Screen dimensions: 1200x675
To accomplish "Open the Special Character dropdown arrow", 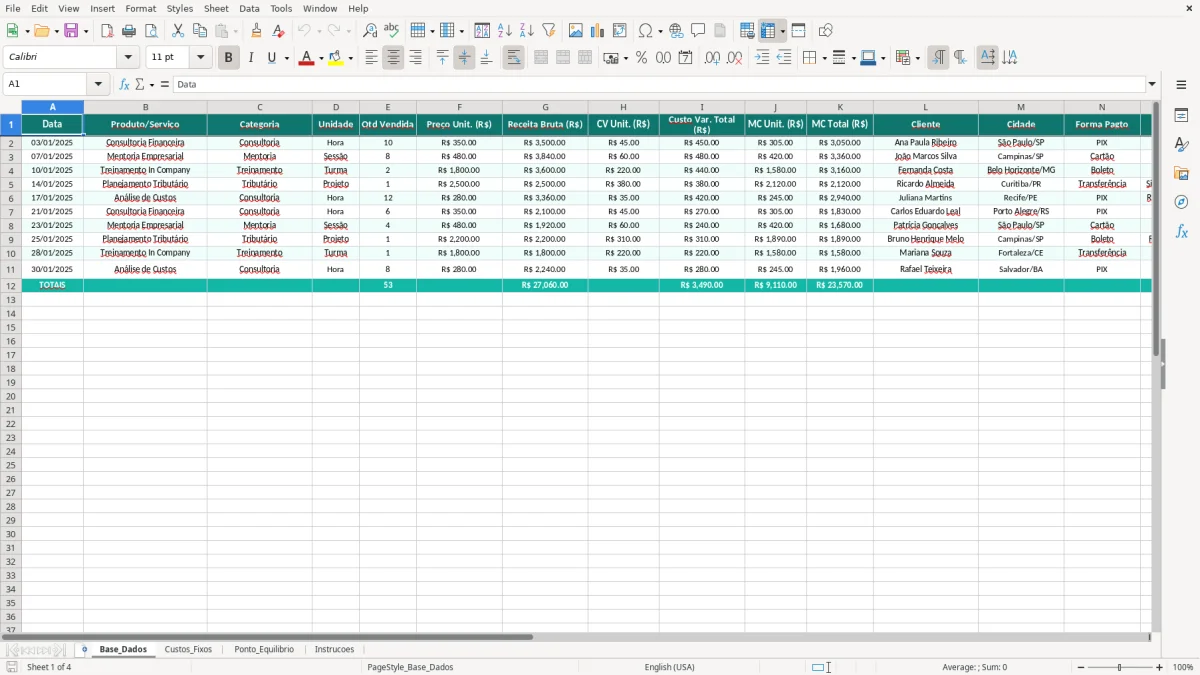I will pos(660,31).
